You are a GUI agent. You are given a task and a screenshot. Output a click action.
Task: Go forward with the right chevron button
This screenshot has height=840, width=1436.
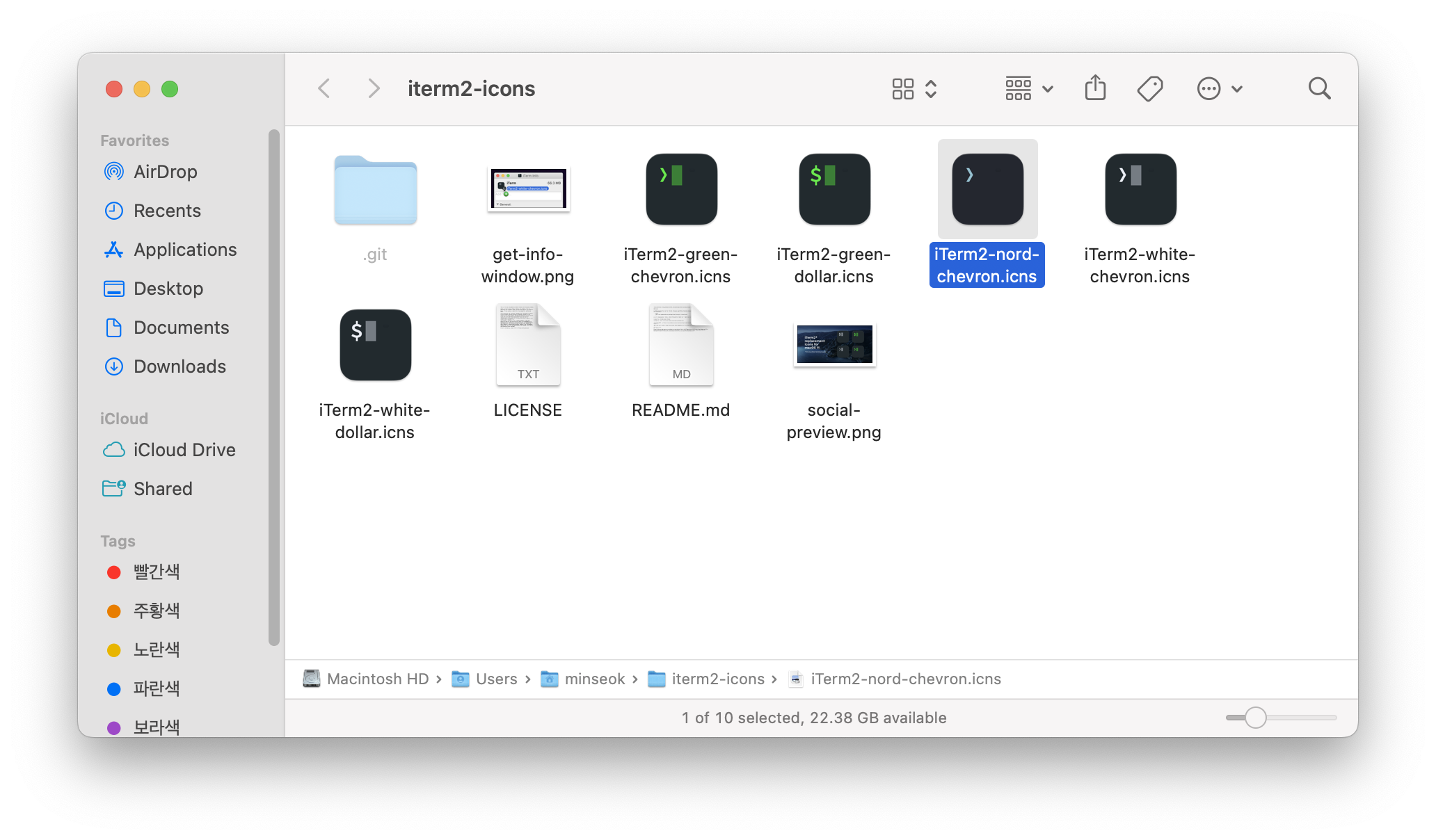pyautogui.click(x=374, y=88)
